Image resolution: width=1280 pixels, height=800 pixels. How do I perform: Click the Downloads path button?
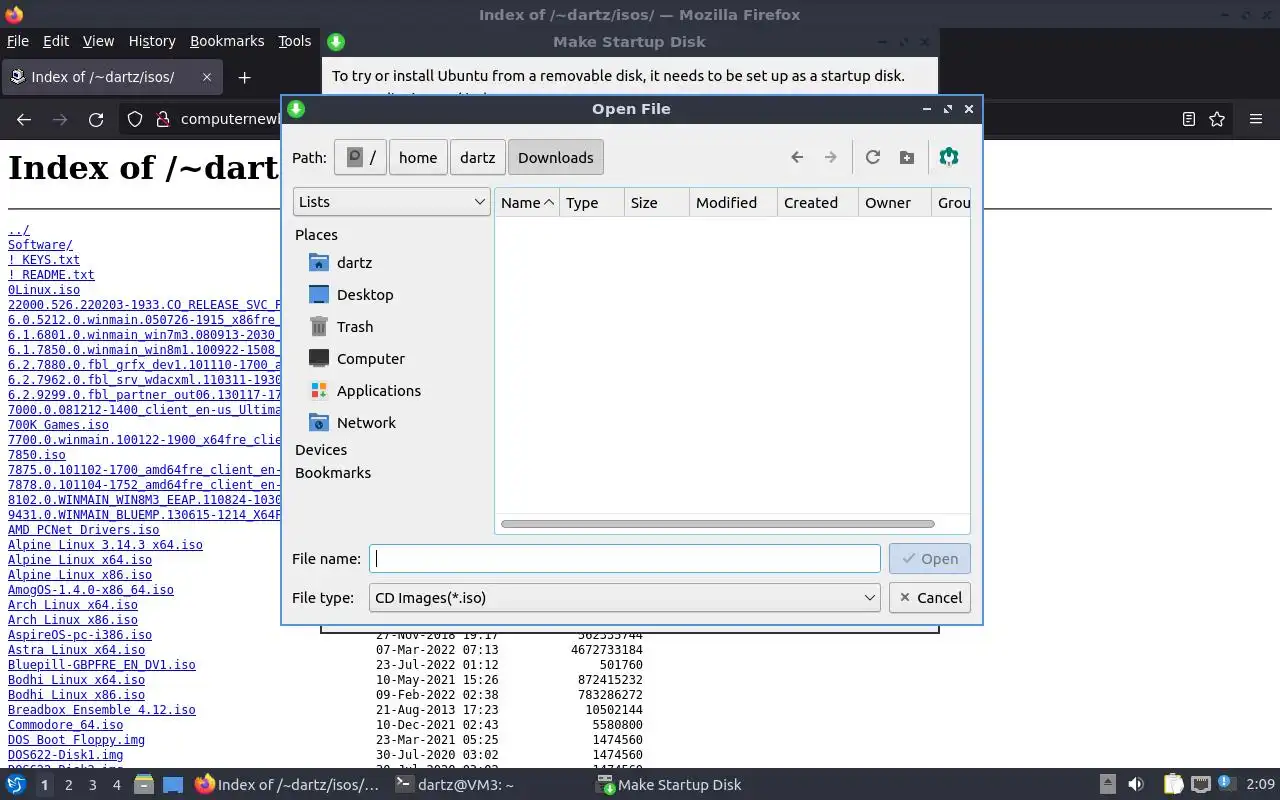(x=555, y=157)
